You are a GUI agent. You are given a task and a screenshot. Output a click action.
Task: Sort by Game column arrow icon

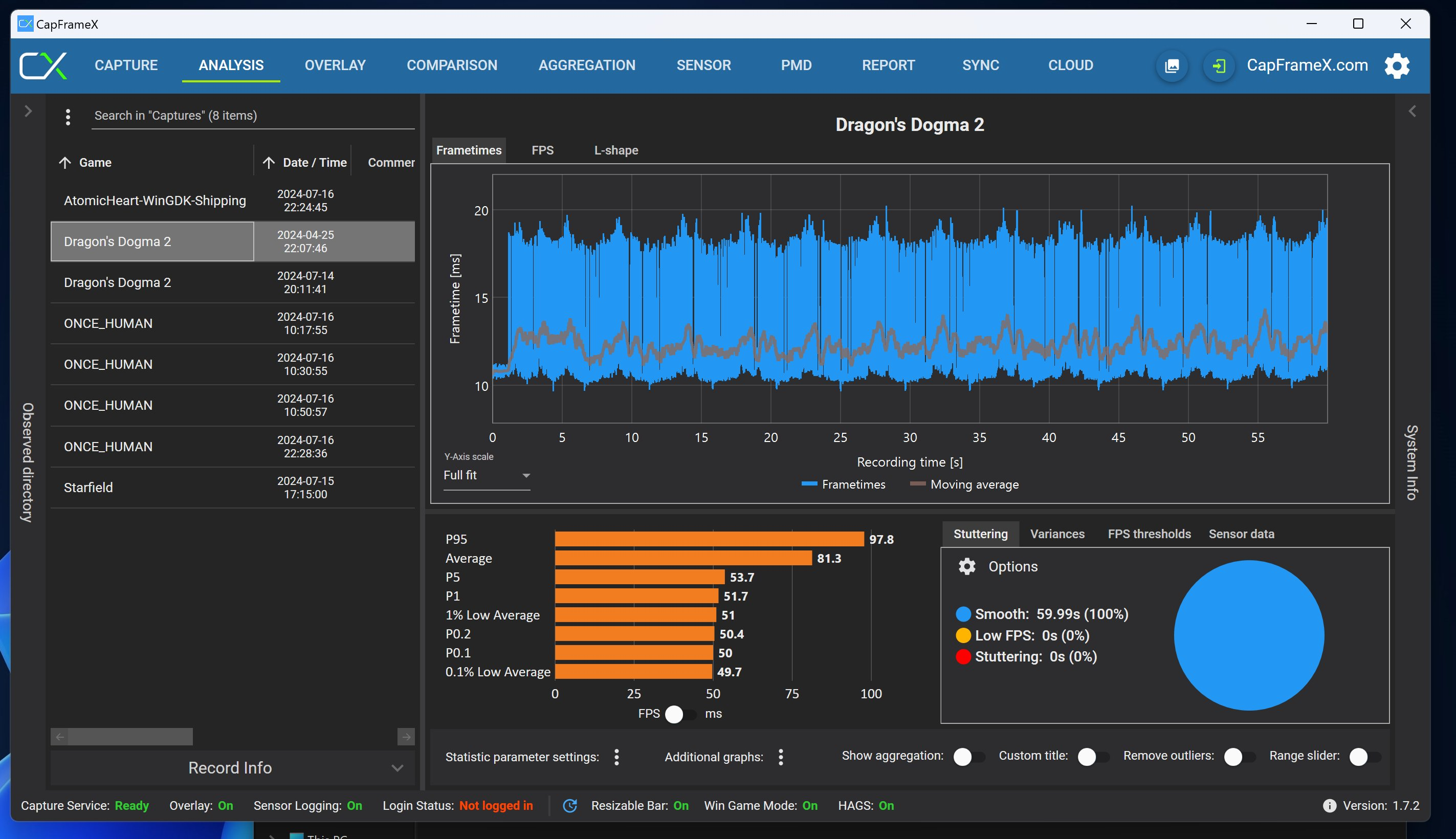pos(64,163)
